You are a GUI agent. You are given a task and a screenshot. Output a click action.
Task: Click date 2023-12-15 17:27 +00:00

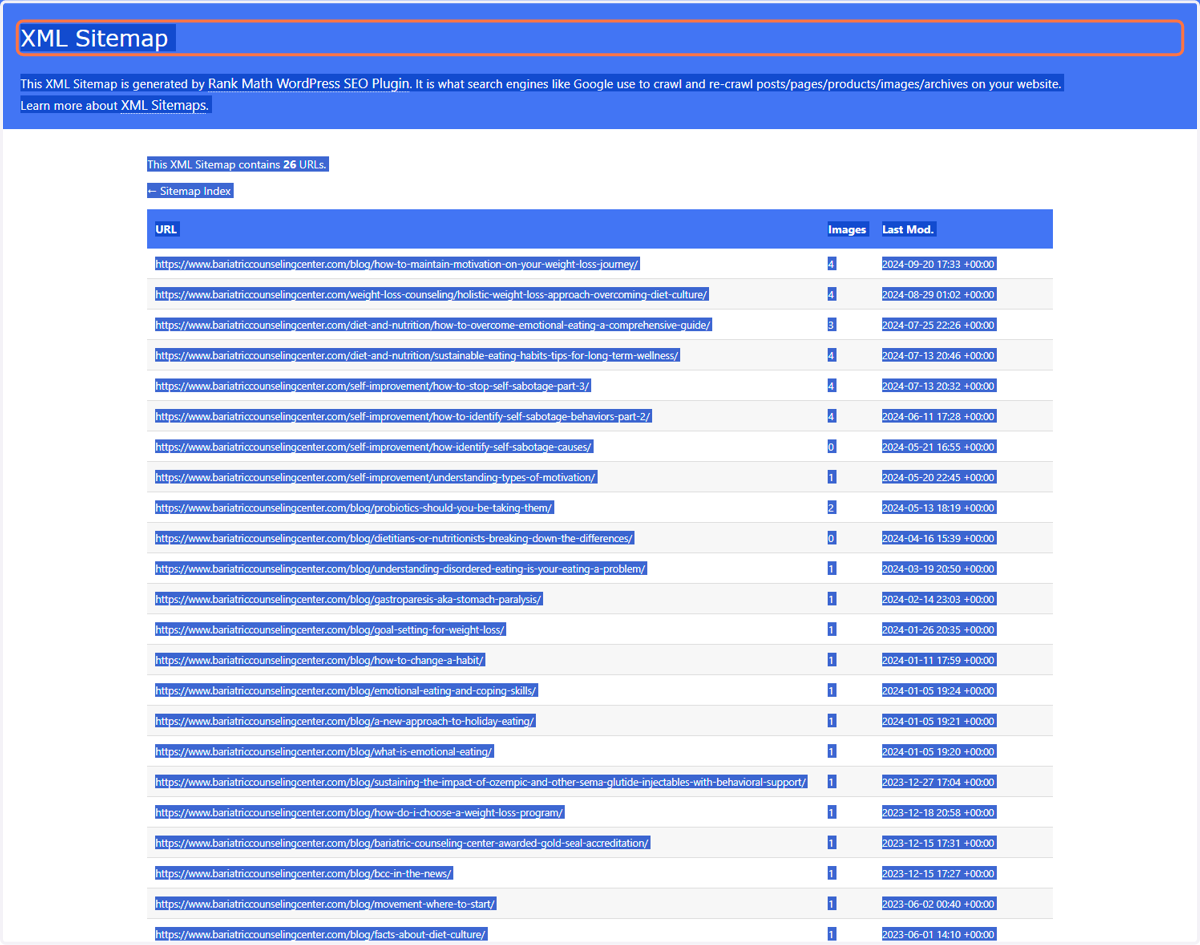(938, 874)
